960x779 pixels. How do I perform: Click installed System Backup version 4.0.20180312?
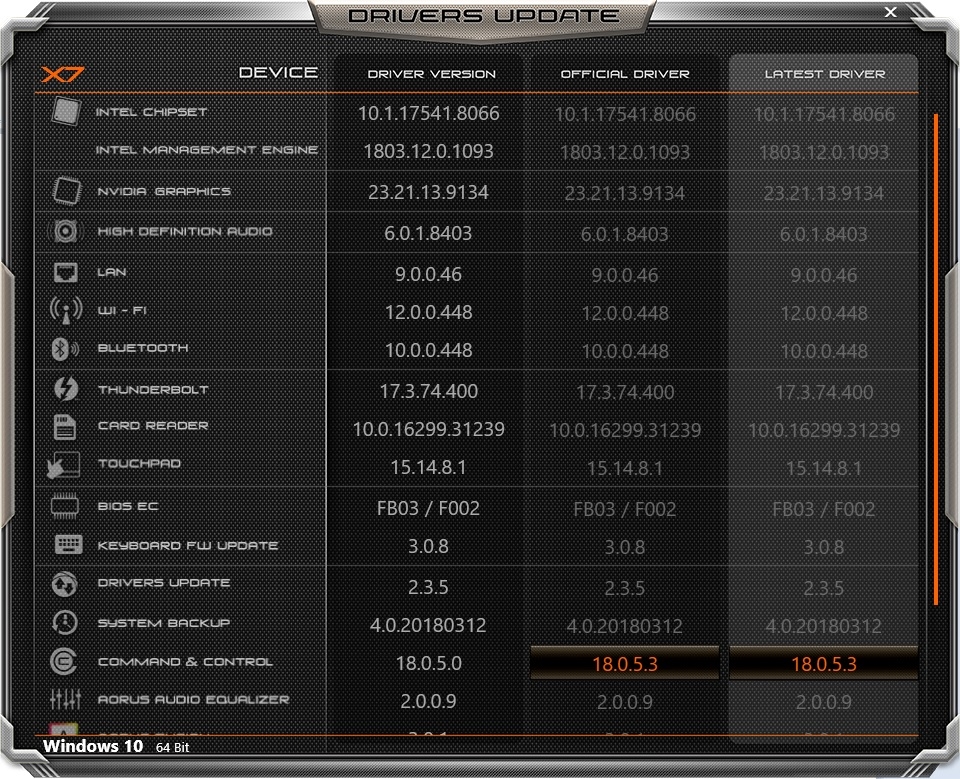[x=429, y=625]
